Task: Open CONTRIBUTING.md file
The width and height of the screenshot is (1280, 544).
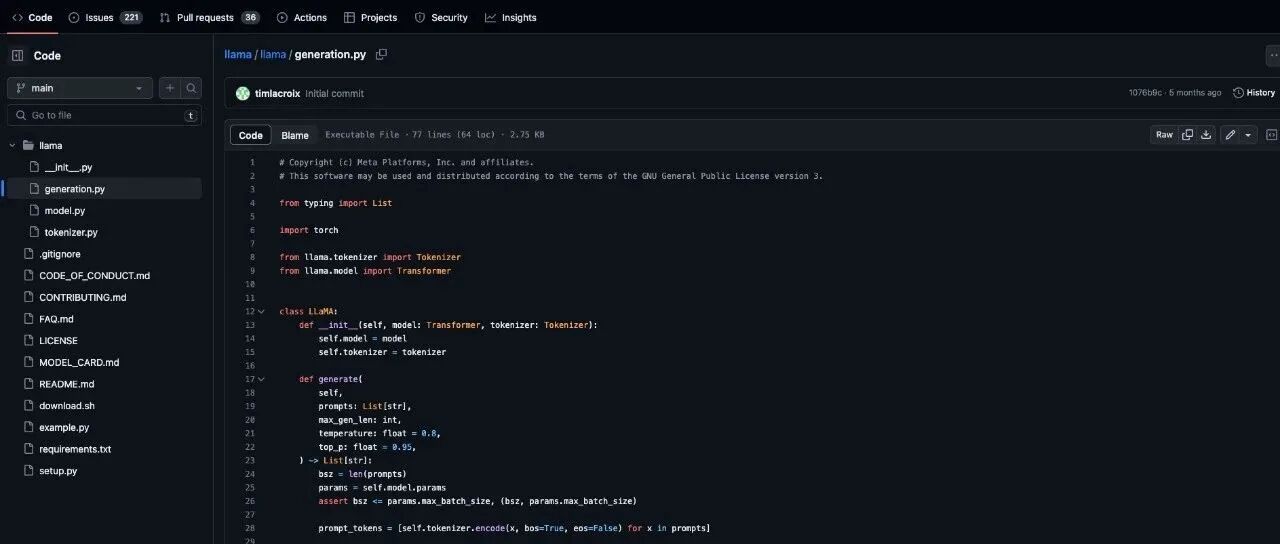Action: [x=82, y=297]
